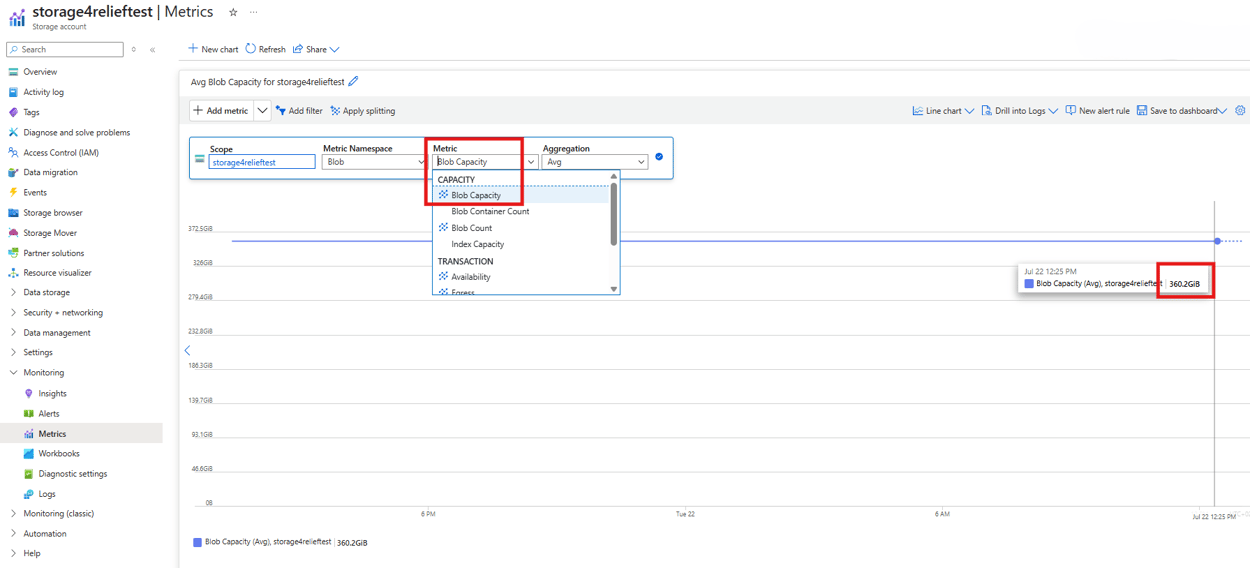This screenshot has height=568, width=1250.
Task: Click the metric list scrollbar down arrow
Action: point(614,289)
